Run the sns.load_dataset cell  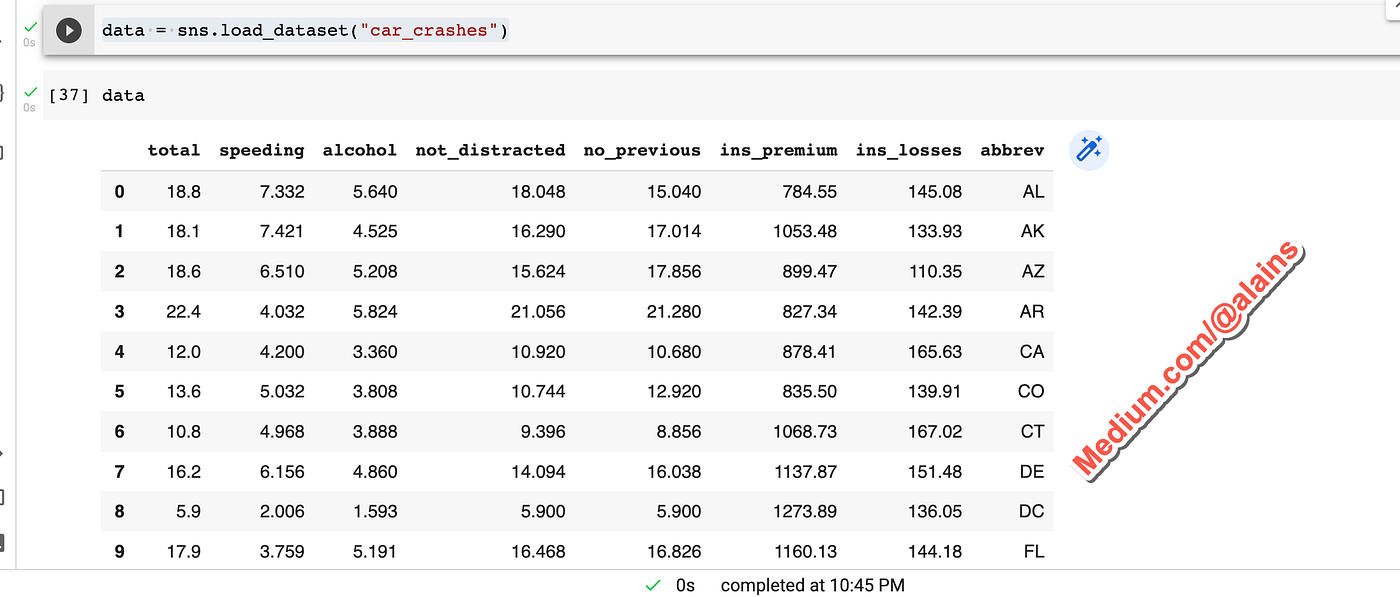click(68, 30)
